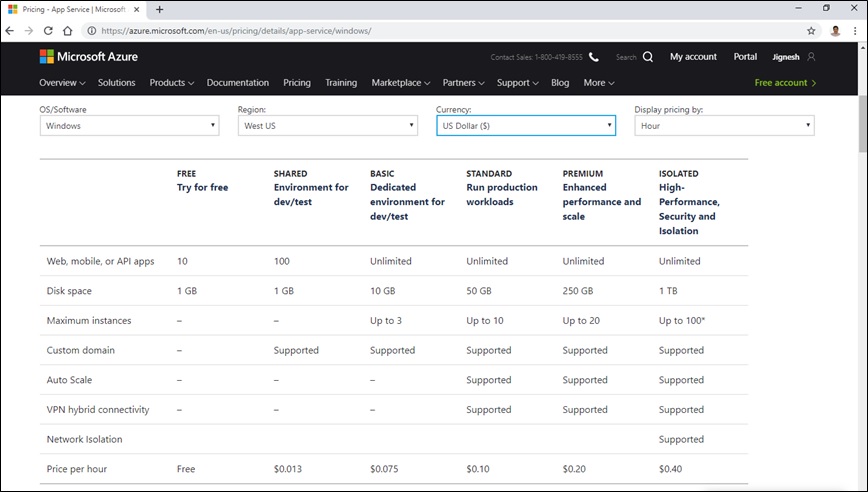Open the Currency dropdown
Viewport: 868px width, 492px height.
coord(526,126)
